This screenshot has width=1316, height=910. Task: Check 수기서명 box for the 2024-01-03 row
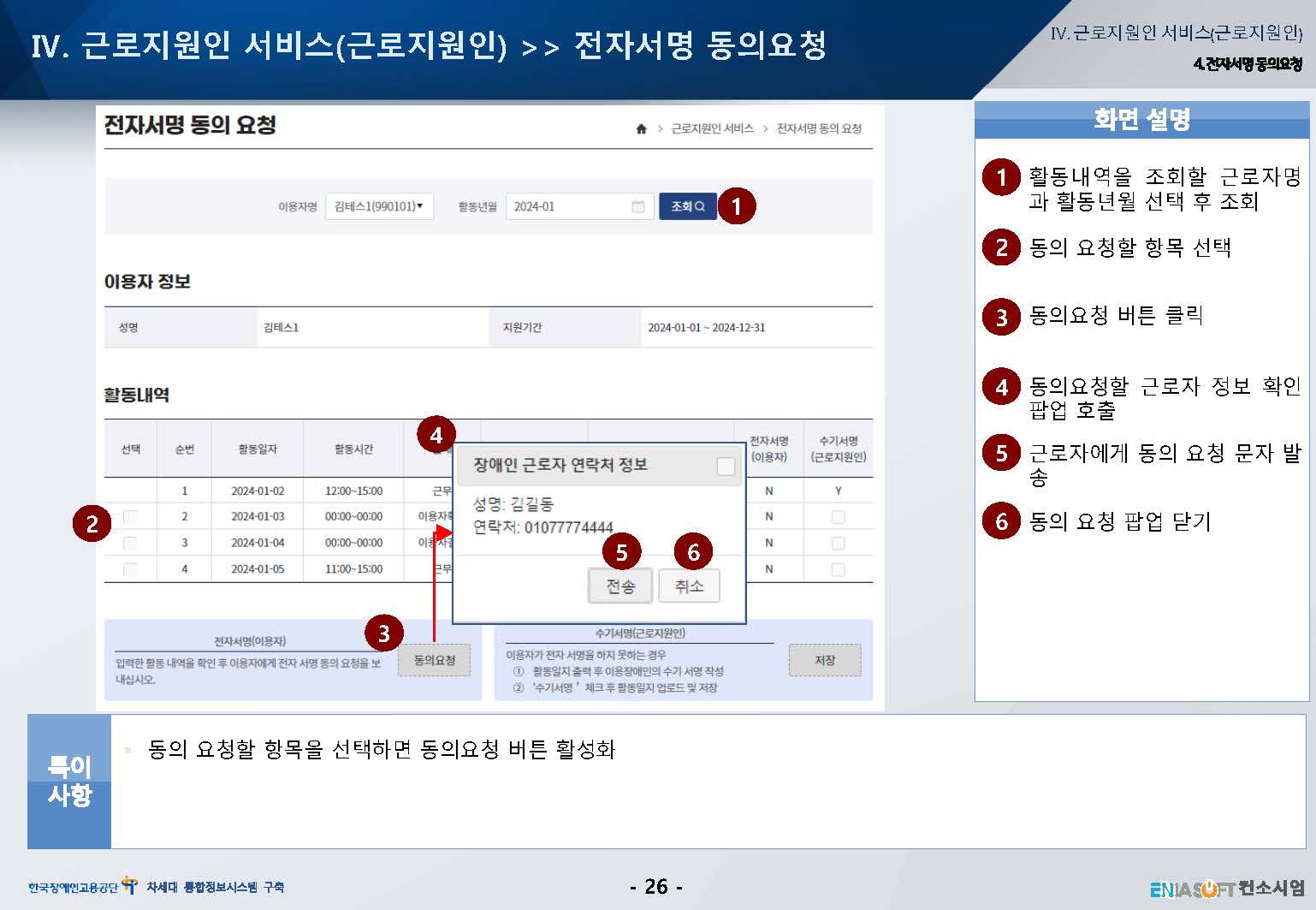point(838,517)
